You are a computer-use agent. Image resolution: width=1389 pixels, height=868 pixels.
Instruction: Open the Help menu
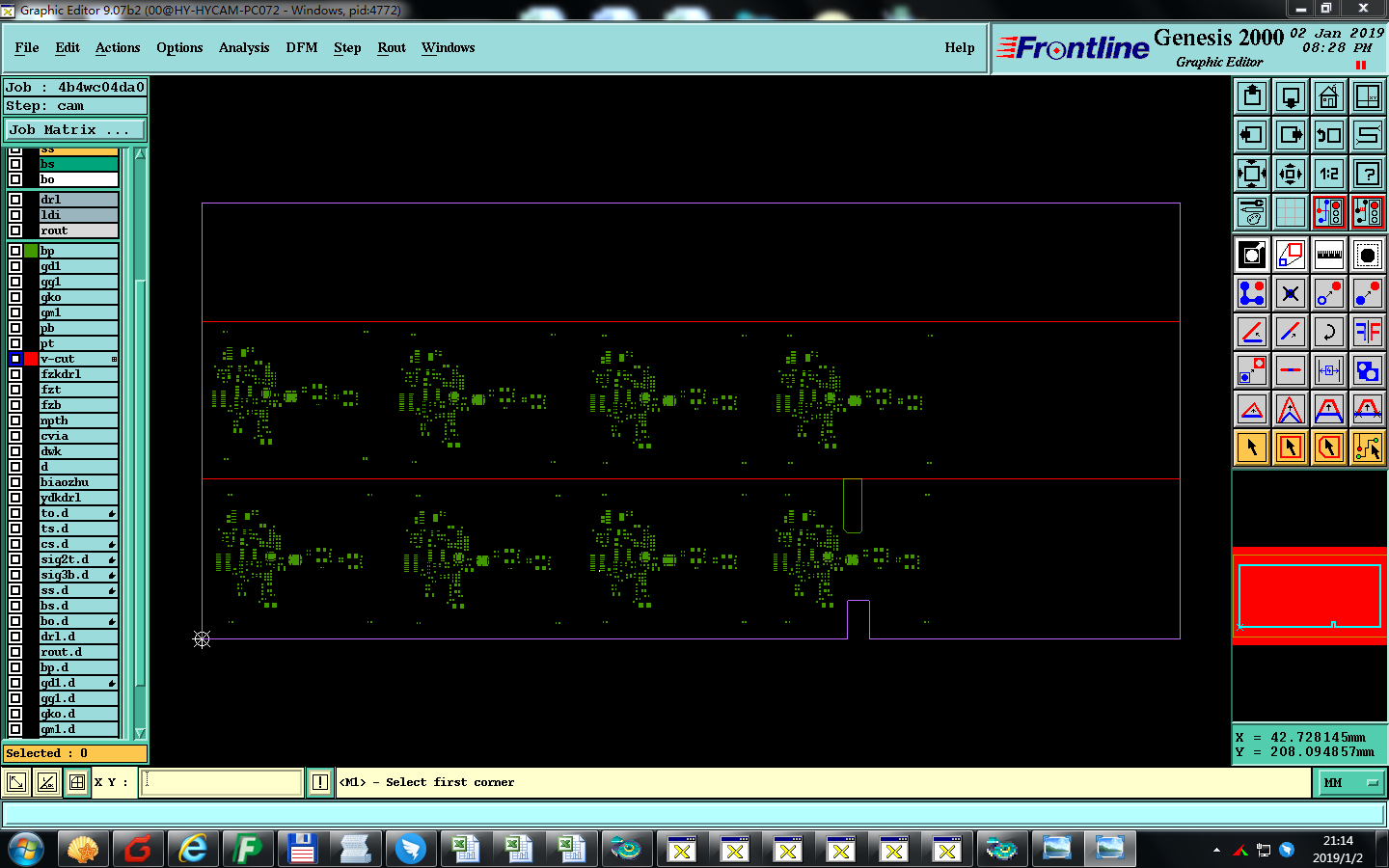pos(960,47)
